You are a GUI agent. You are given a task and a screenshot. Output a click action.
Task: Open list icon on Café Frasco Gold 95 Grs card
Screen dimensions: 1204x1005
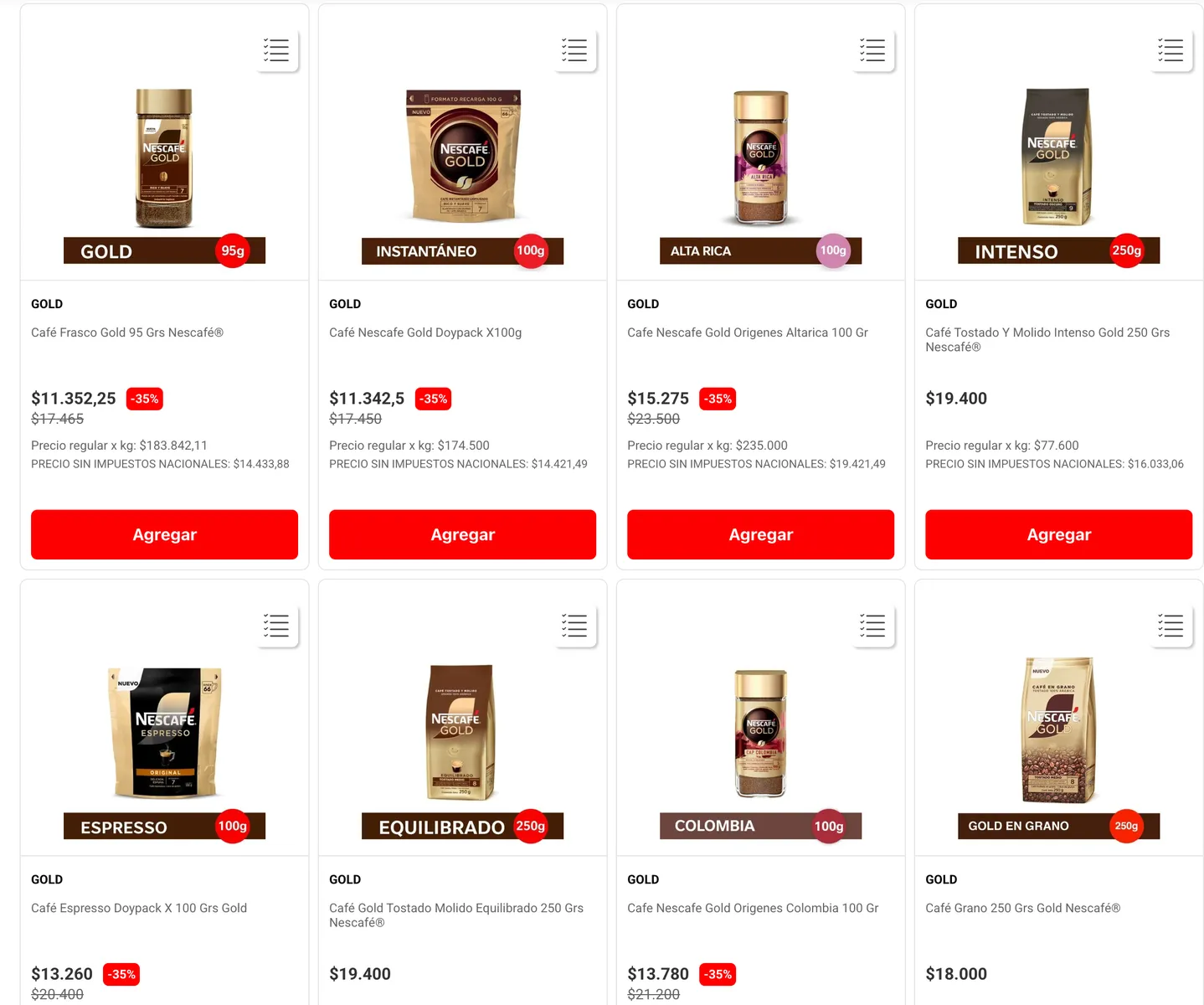point(276,50)
